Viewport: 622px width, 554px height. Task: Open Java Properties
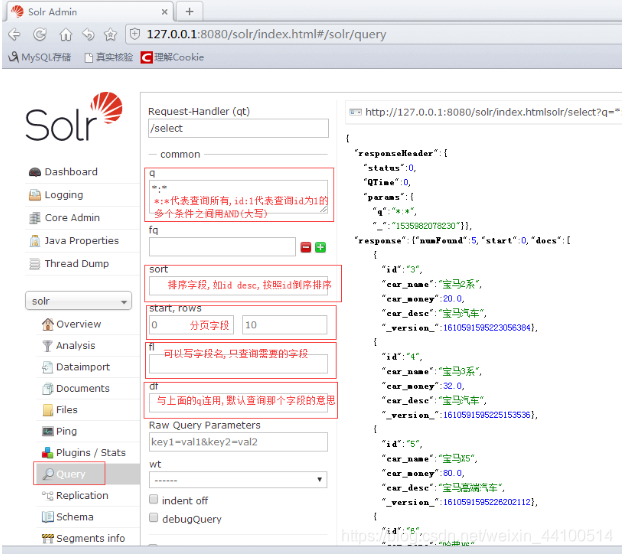[x=82, y=241]
